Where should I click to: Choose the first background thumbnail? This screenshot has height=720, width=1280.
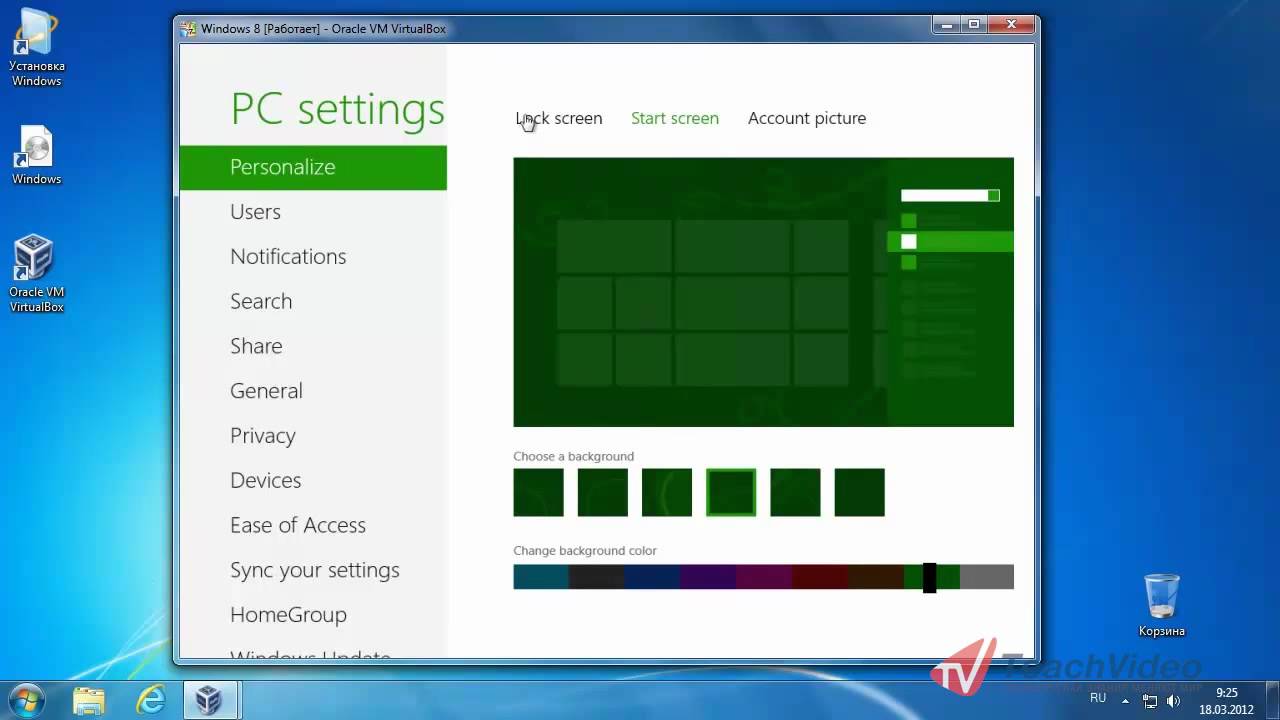[538, 492]
